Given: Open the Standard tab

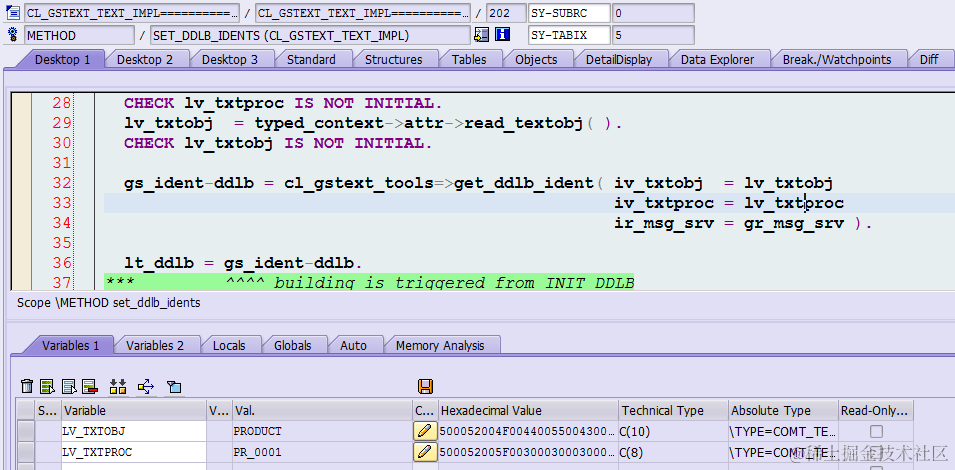Looking at the screenshot, I should click(311, 60).
